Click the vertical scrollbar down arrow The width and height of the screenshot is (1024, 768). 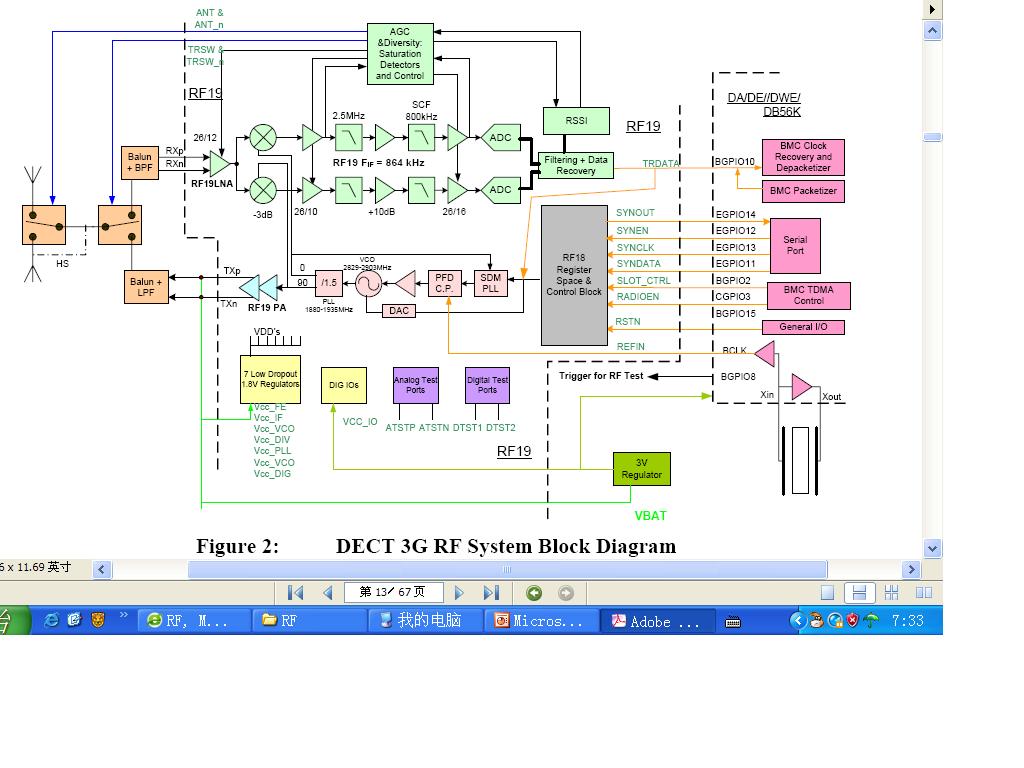click(x=933, y=549)
